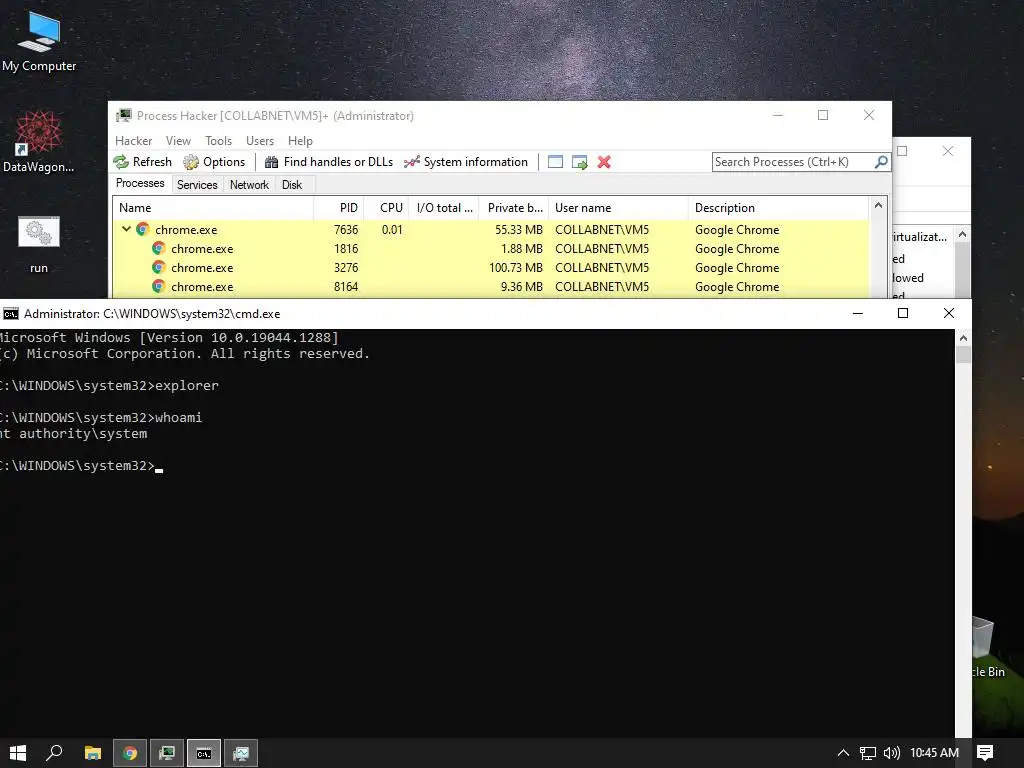1024x768 pixels.
Task: Select chrome.exe process with PID 8164
Action: (x=490, y=287)
